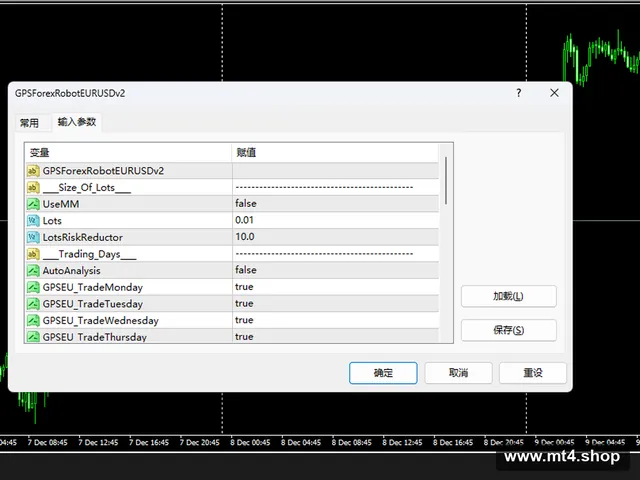Select the UseMM false value cell
The height and width of the screenshot is (480, 640).
coord(336,204)
